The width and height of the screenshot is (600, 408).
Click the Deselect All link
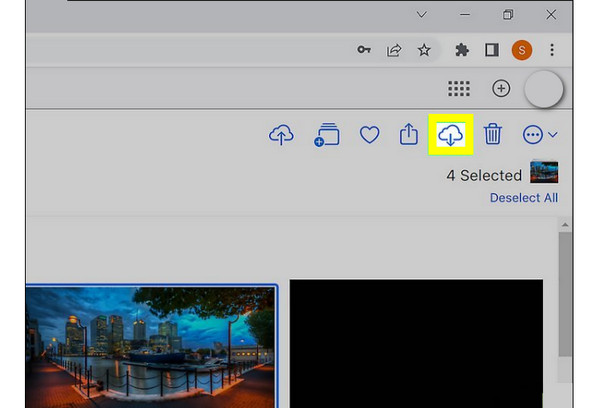click(x=523, y=198)
